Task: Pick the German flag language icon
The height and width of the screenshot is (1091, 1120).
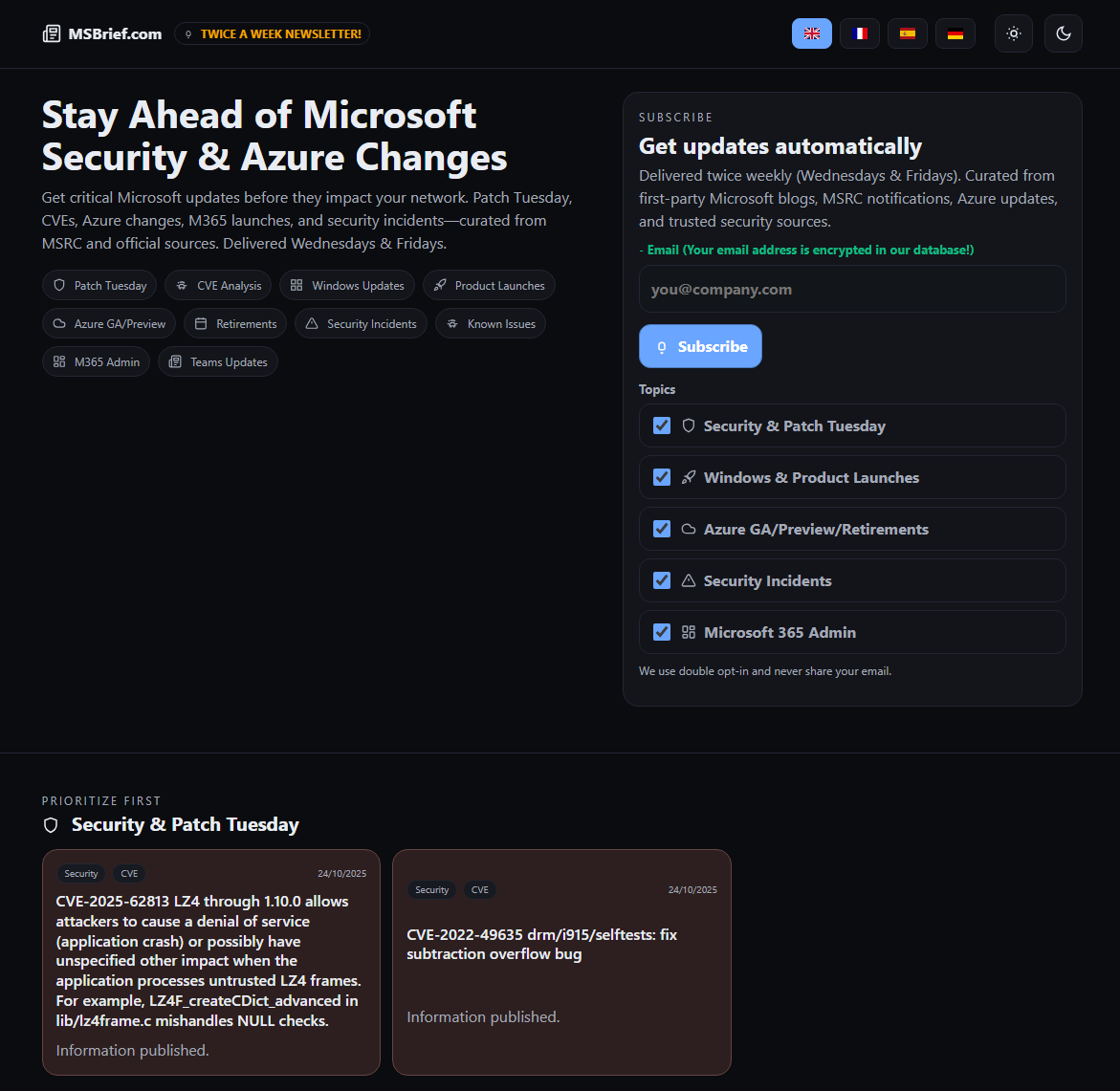Action: pos(955,33)
